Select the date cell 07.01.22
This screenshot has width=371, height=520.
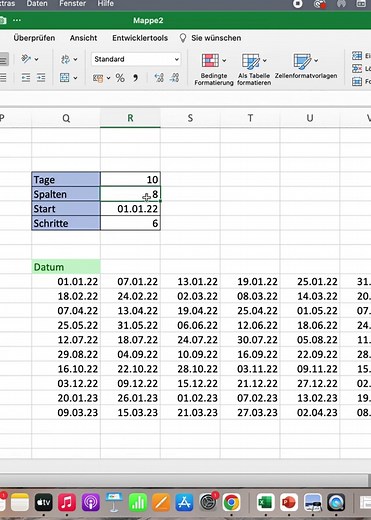click(130, 282)
